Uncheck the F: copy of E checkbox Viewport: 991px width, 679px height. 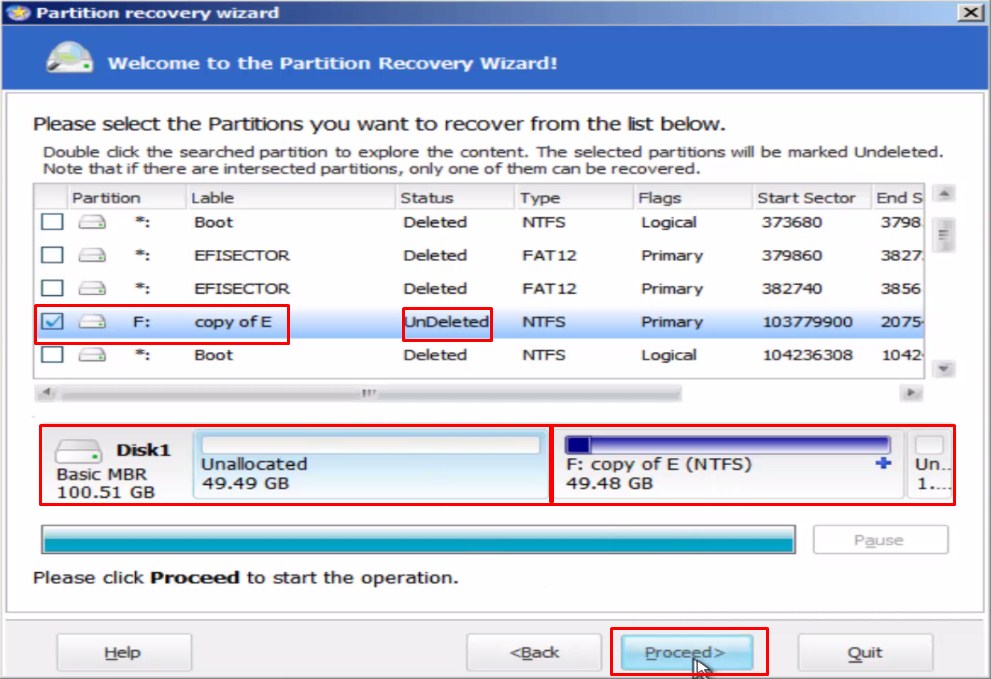pos(52,322)
